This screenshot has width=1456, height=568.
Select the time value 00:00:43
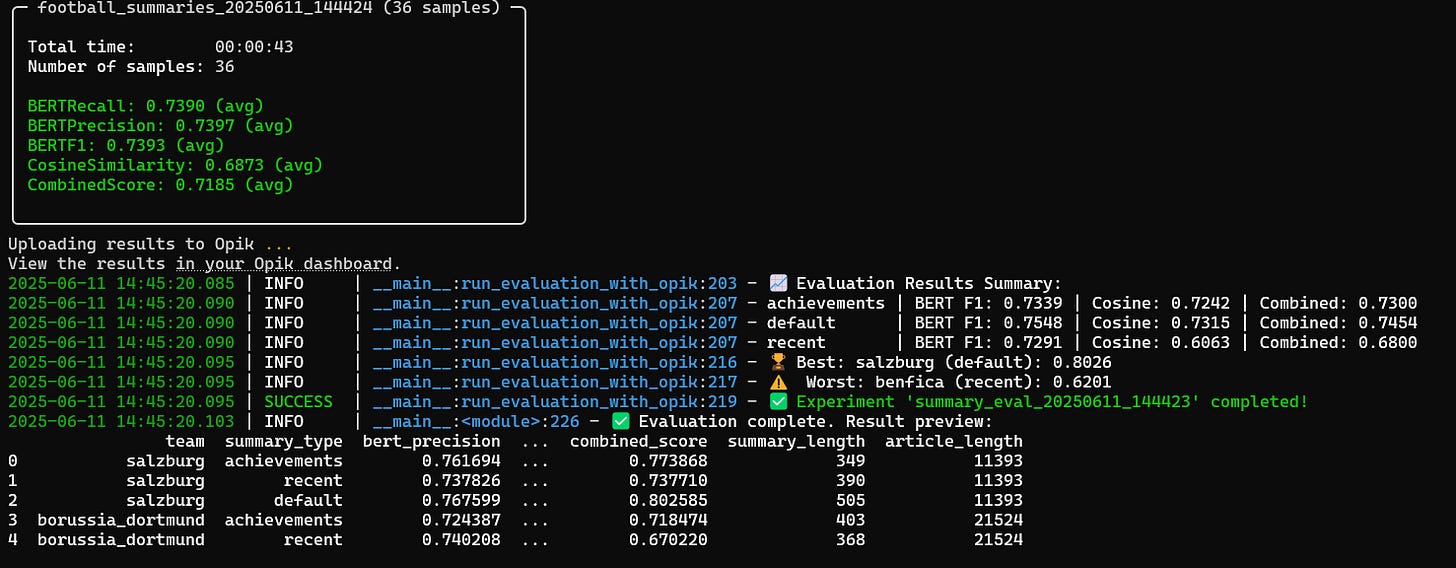[254, 47]
